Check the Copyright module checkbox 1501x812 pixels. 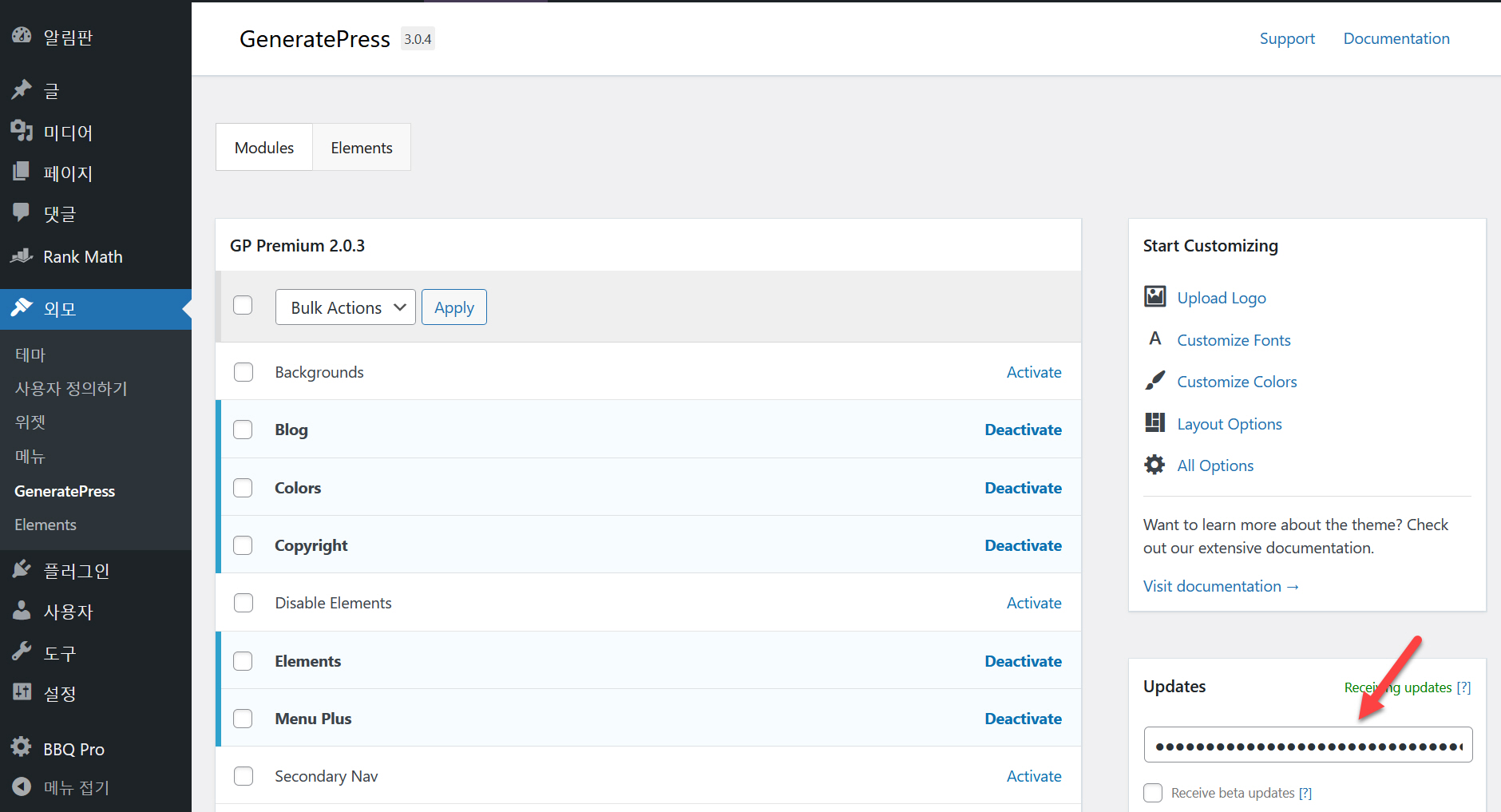(x=243, y=545)
